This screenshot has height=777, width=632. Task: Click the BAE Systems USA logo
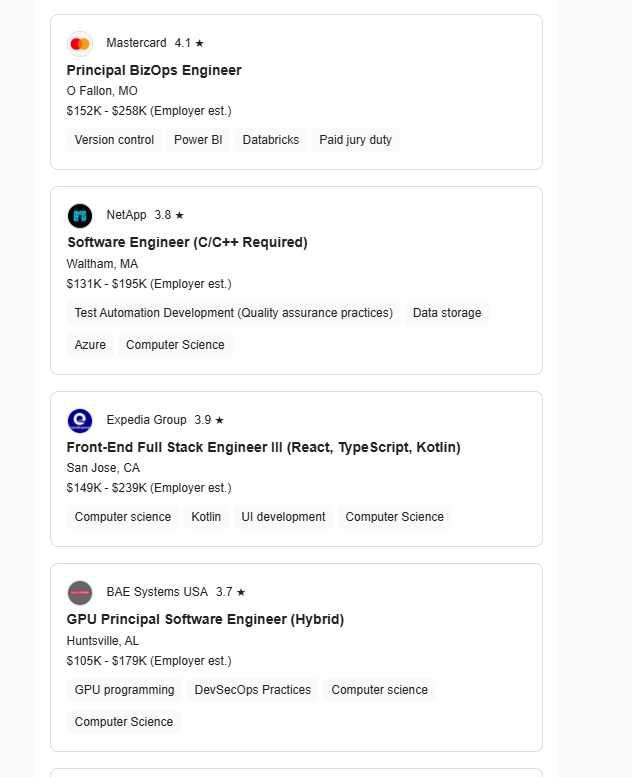tap(80, 592)
